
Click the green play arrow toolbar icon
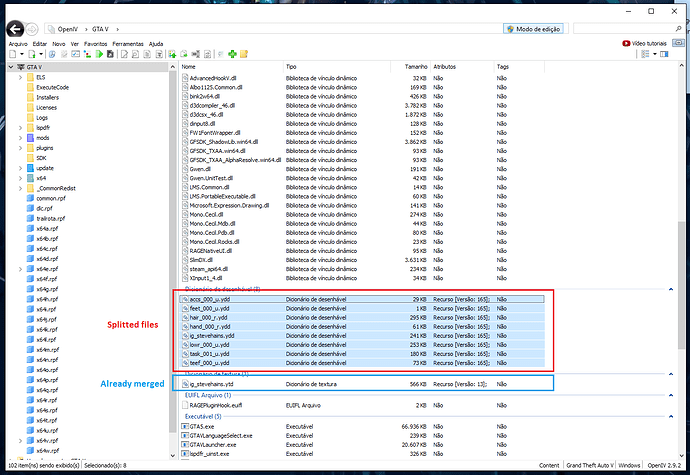(99, 54)
